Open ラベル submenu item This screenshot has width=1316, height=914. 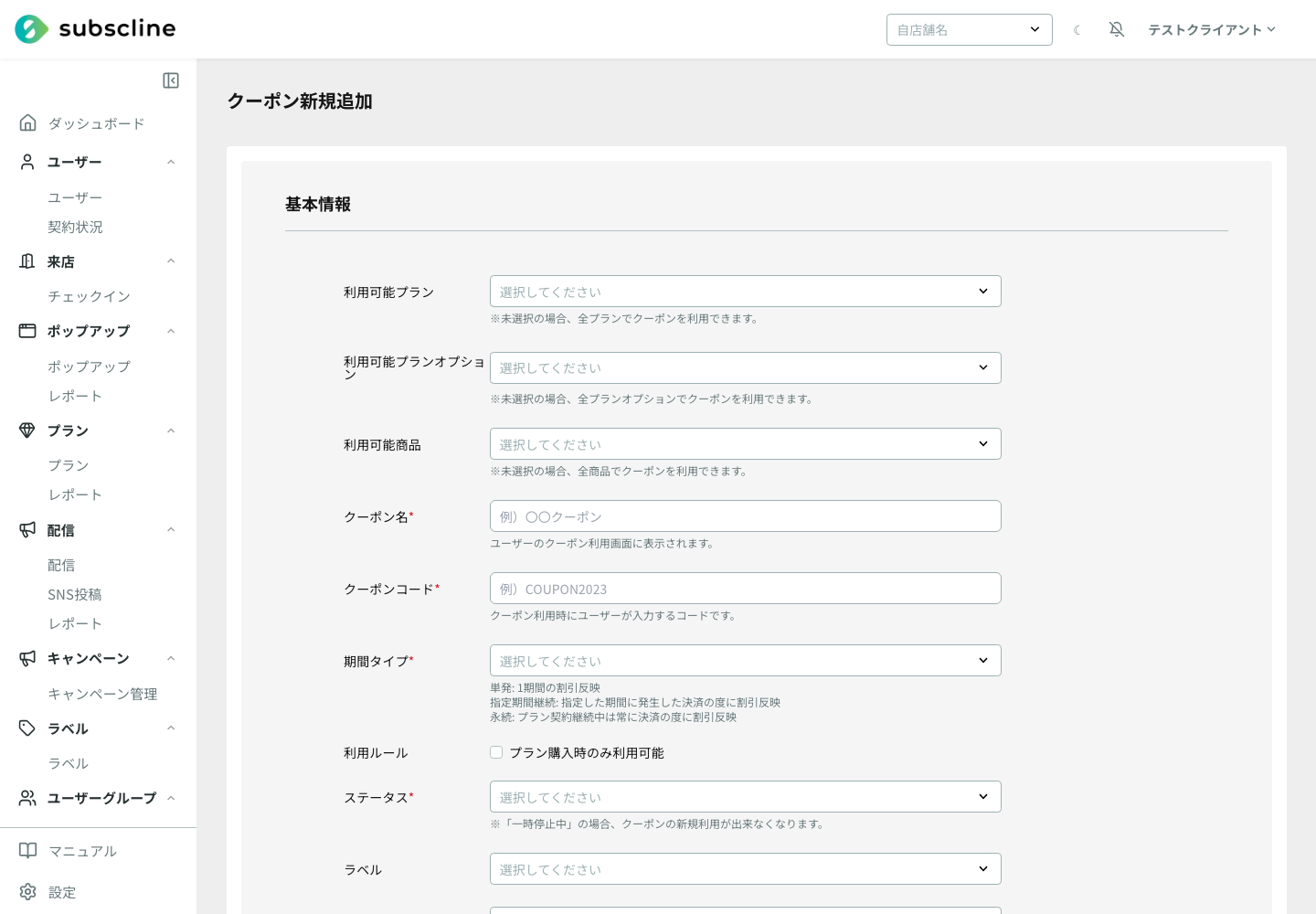[69, 763]
